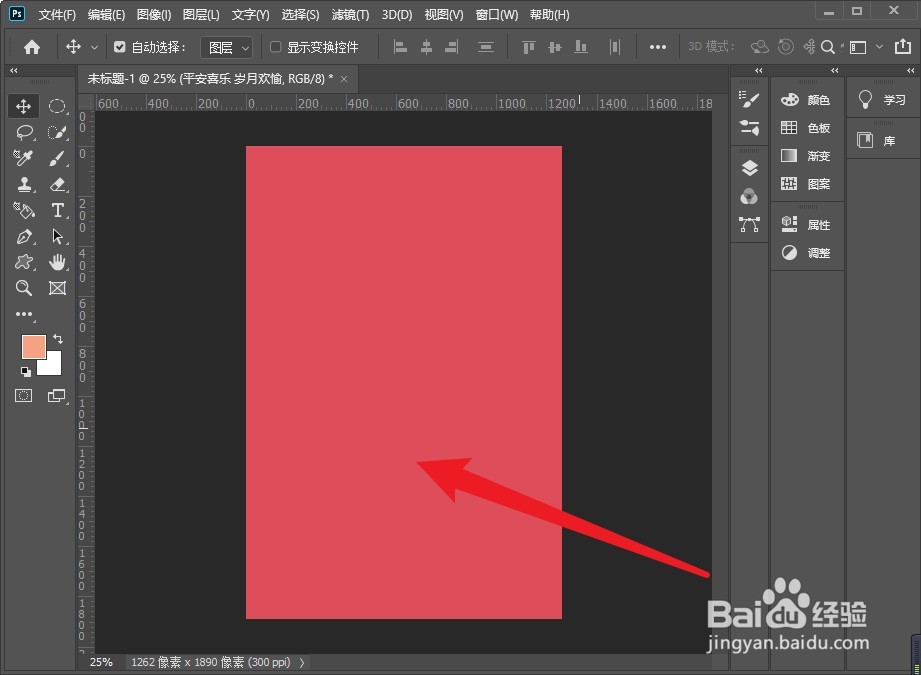This screenshot has height=675, width=921.
Task: Select the Hand tool
Action: 57,262
